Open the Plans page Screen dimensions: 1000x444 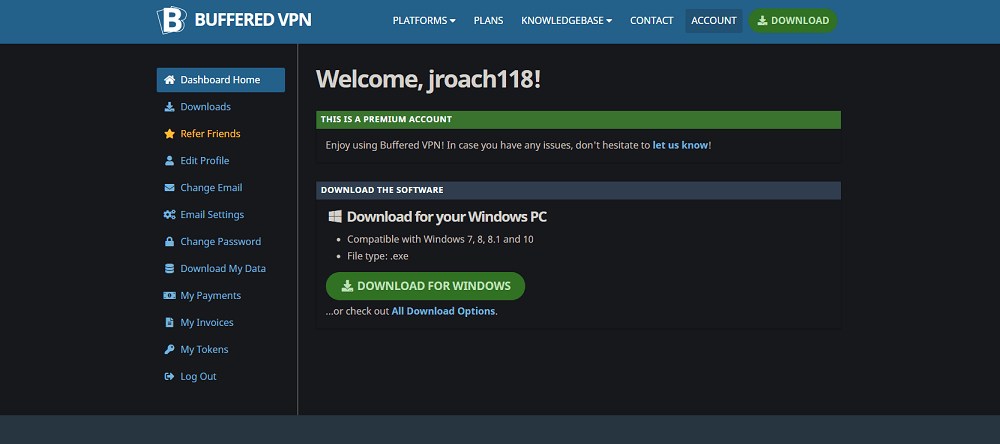[489, 20]
